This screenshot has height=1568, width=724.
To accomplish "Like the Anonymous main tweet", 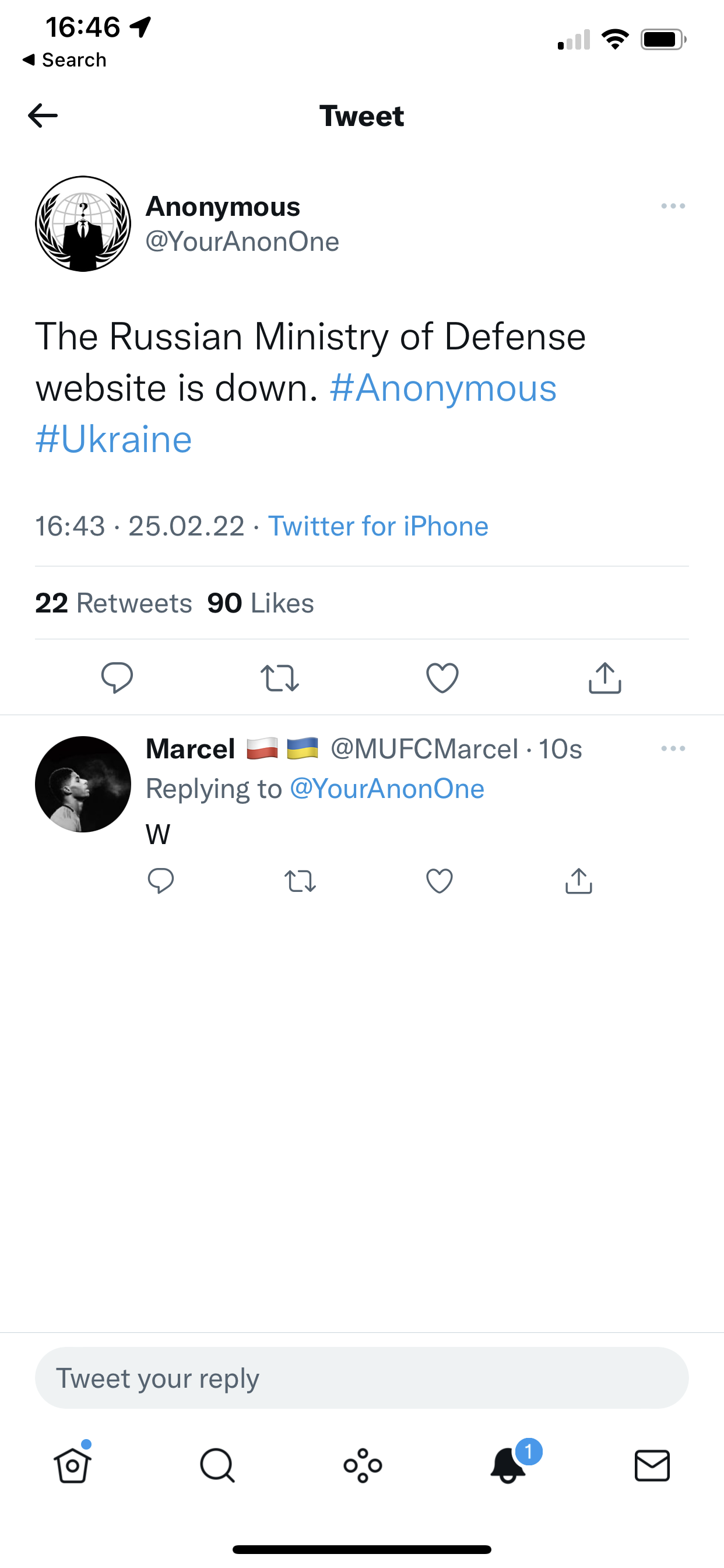I will [x=442, y=677].
